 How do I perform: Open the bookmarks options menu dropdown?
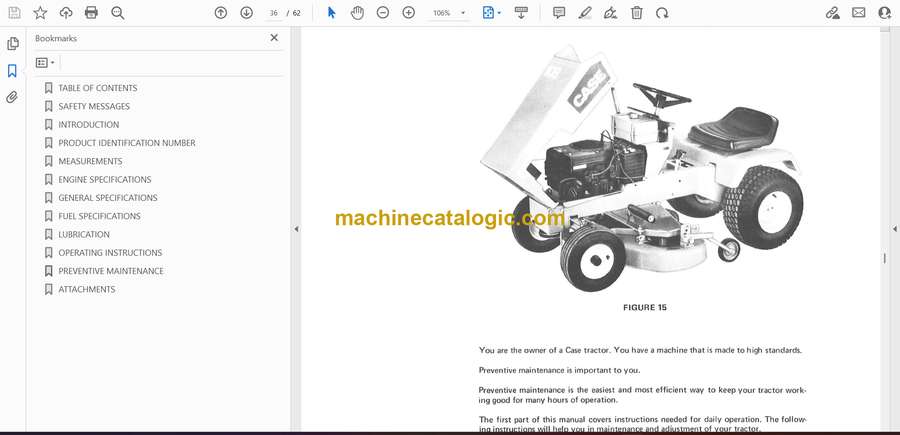click(x=45, y=63)
